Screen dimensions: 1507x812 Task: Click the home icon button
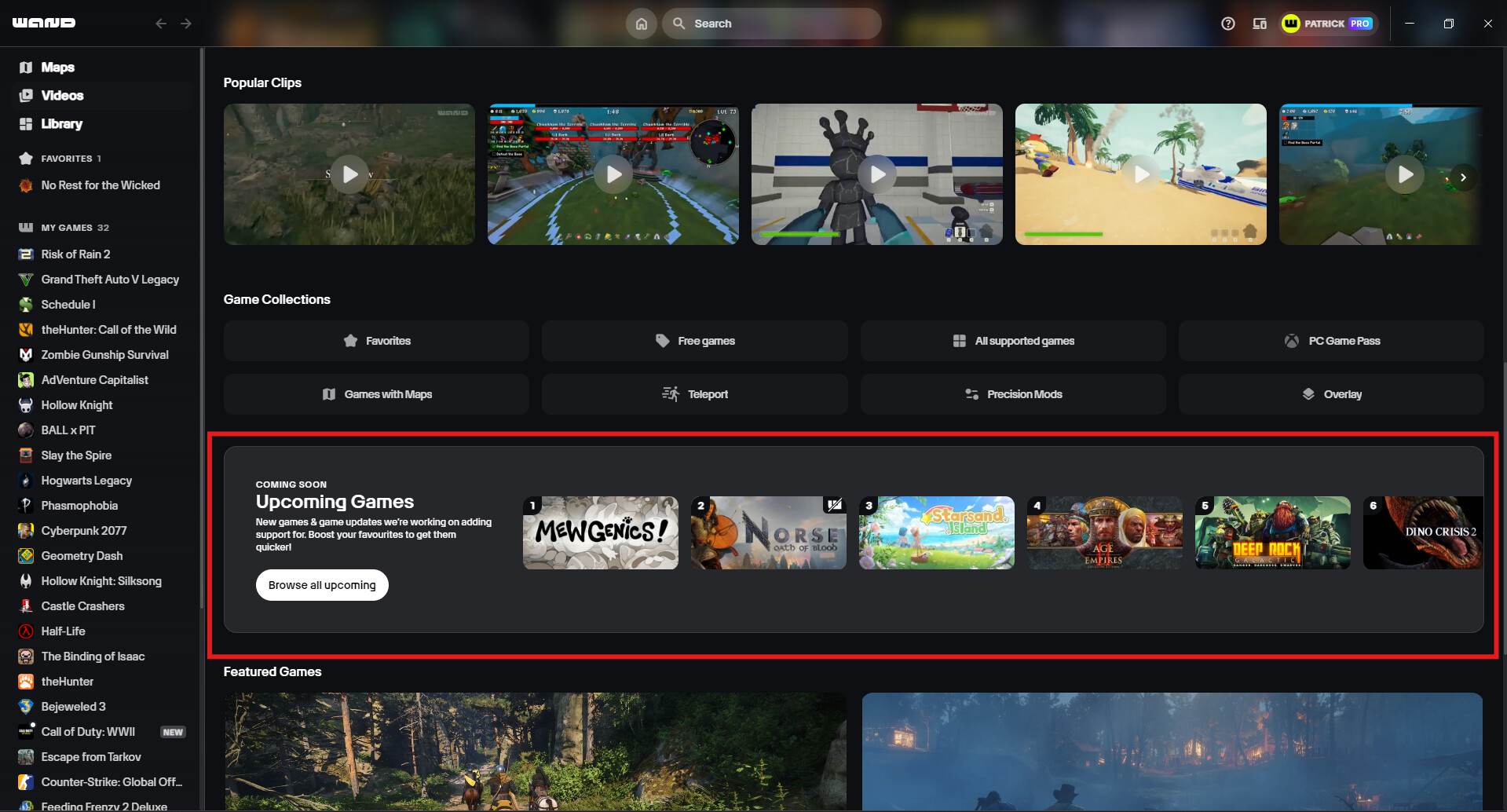click(641, 24)
